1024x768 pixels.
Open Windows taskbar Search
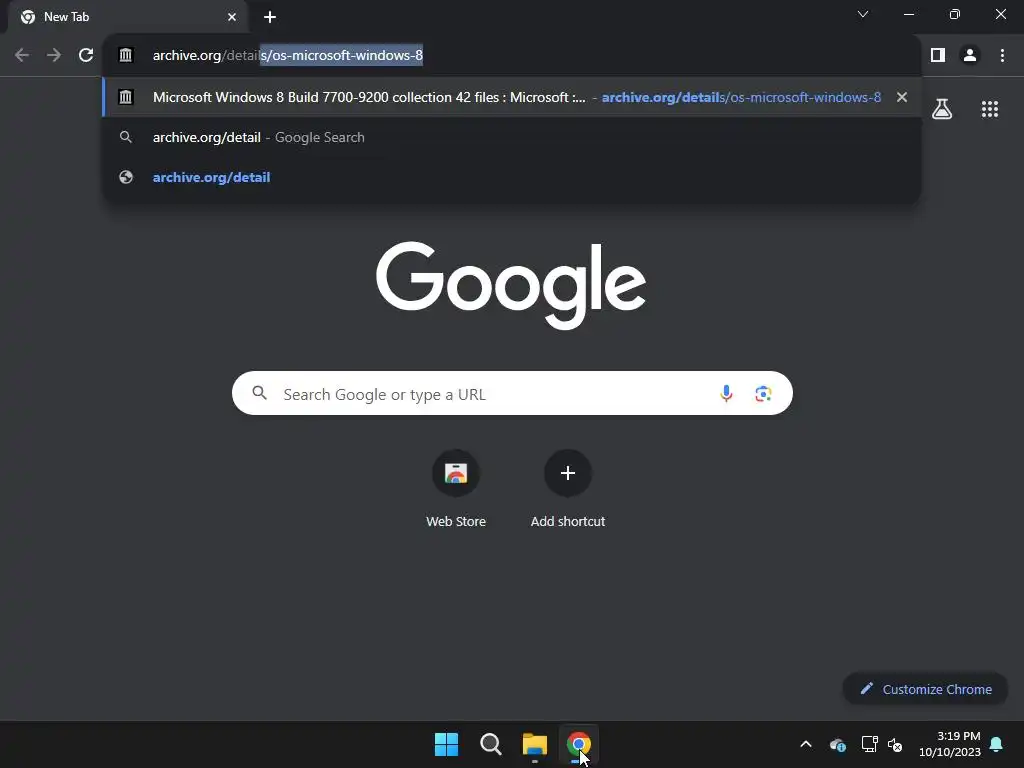click(x=490, y=744)
